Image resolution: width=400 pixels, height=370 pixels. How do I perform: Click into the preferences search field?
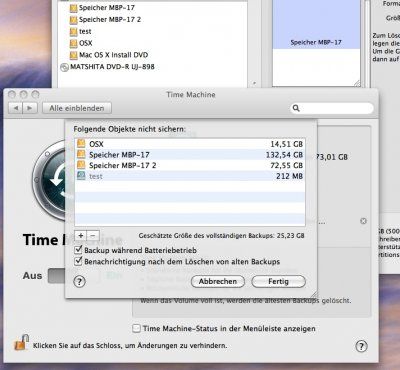332,108
